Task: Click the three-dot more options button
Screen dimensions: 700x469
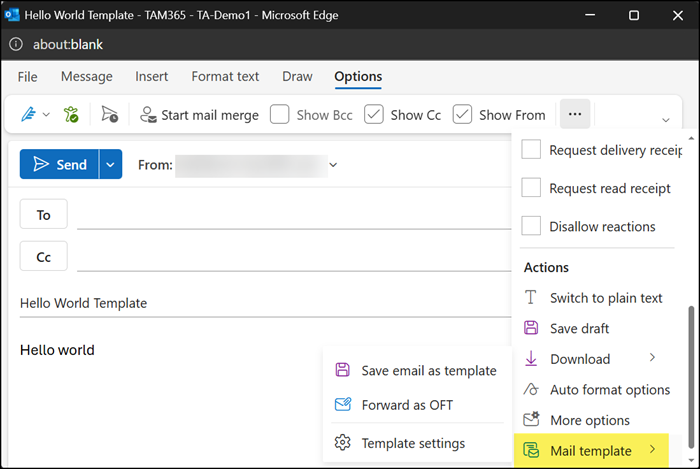Action: 575,114
